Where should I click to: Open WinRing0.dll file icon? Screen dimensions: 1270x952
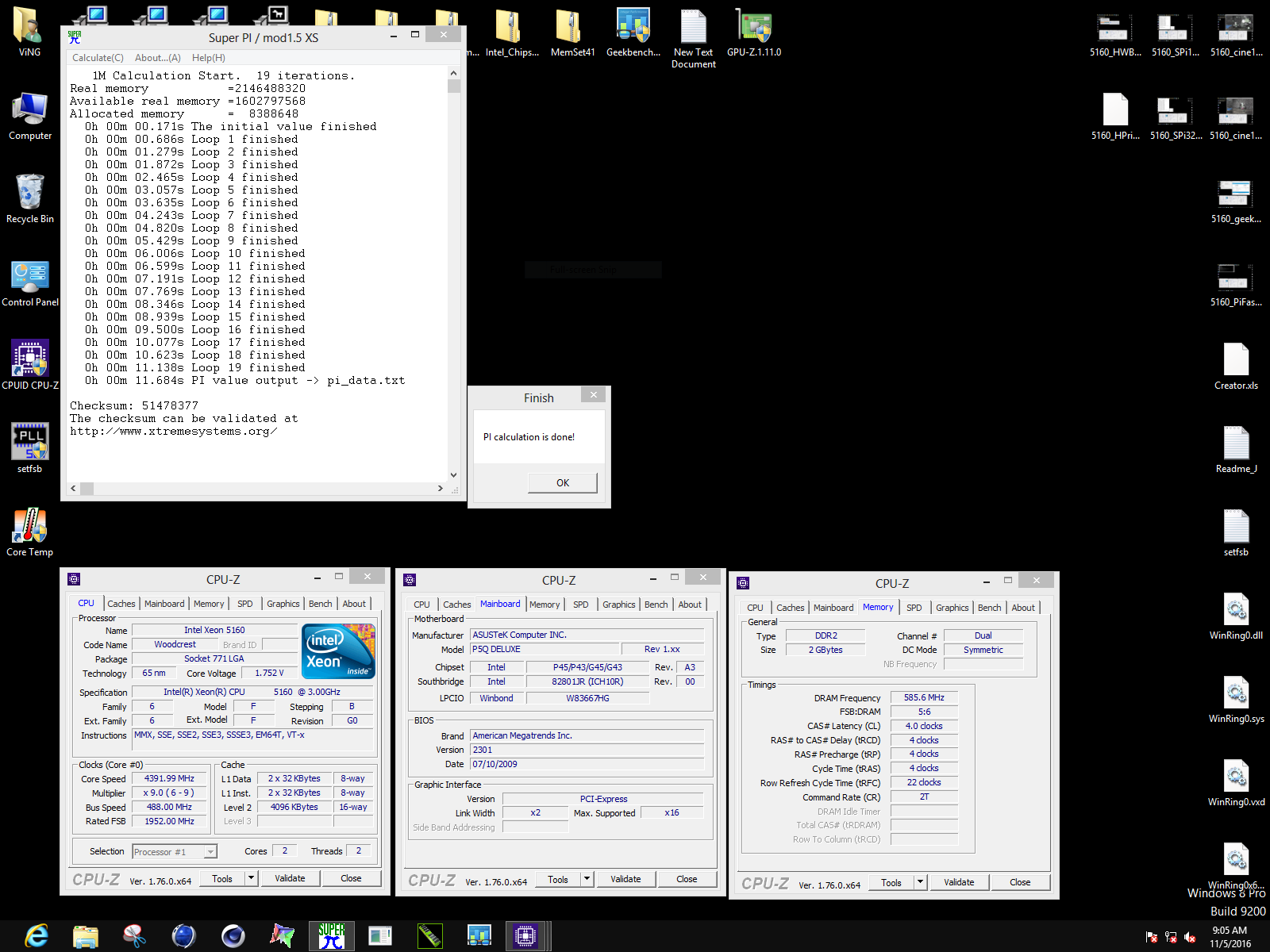pyautogui.click(x=1236, y=615)
